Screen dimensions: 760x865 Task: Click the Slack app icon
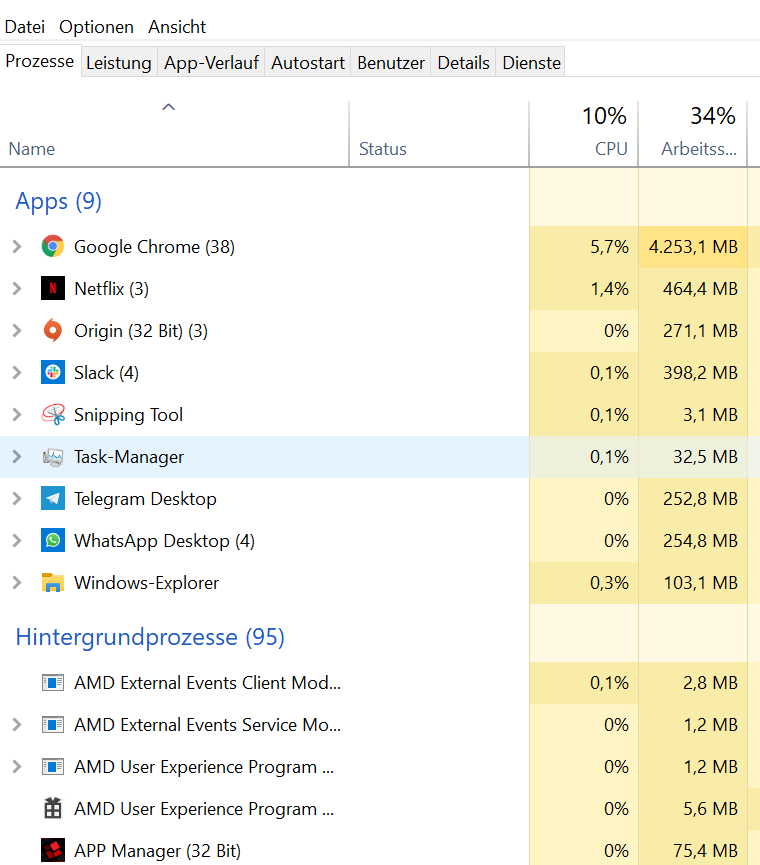coord(53,373)
